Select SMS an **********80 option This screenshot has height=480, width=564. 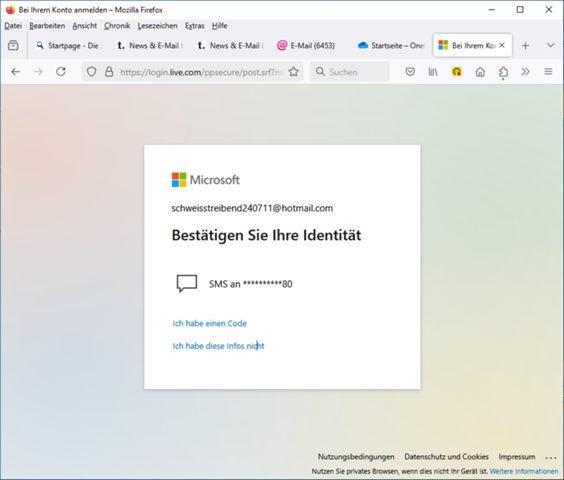[x=282, y=284]
